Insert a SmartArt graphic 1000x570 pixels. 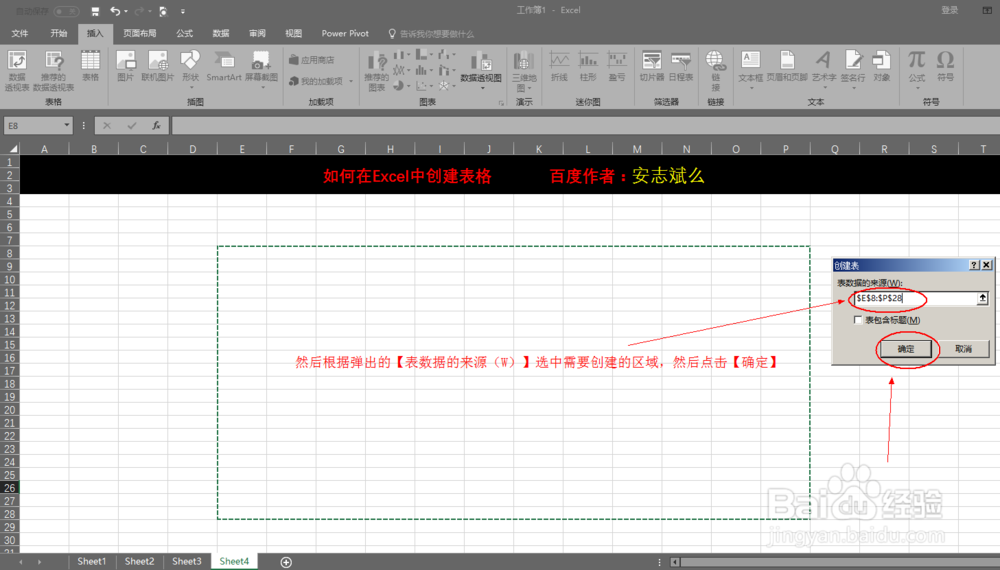[x=224, y=66]
